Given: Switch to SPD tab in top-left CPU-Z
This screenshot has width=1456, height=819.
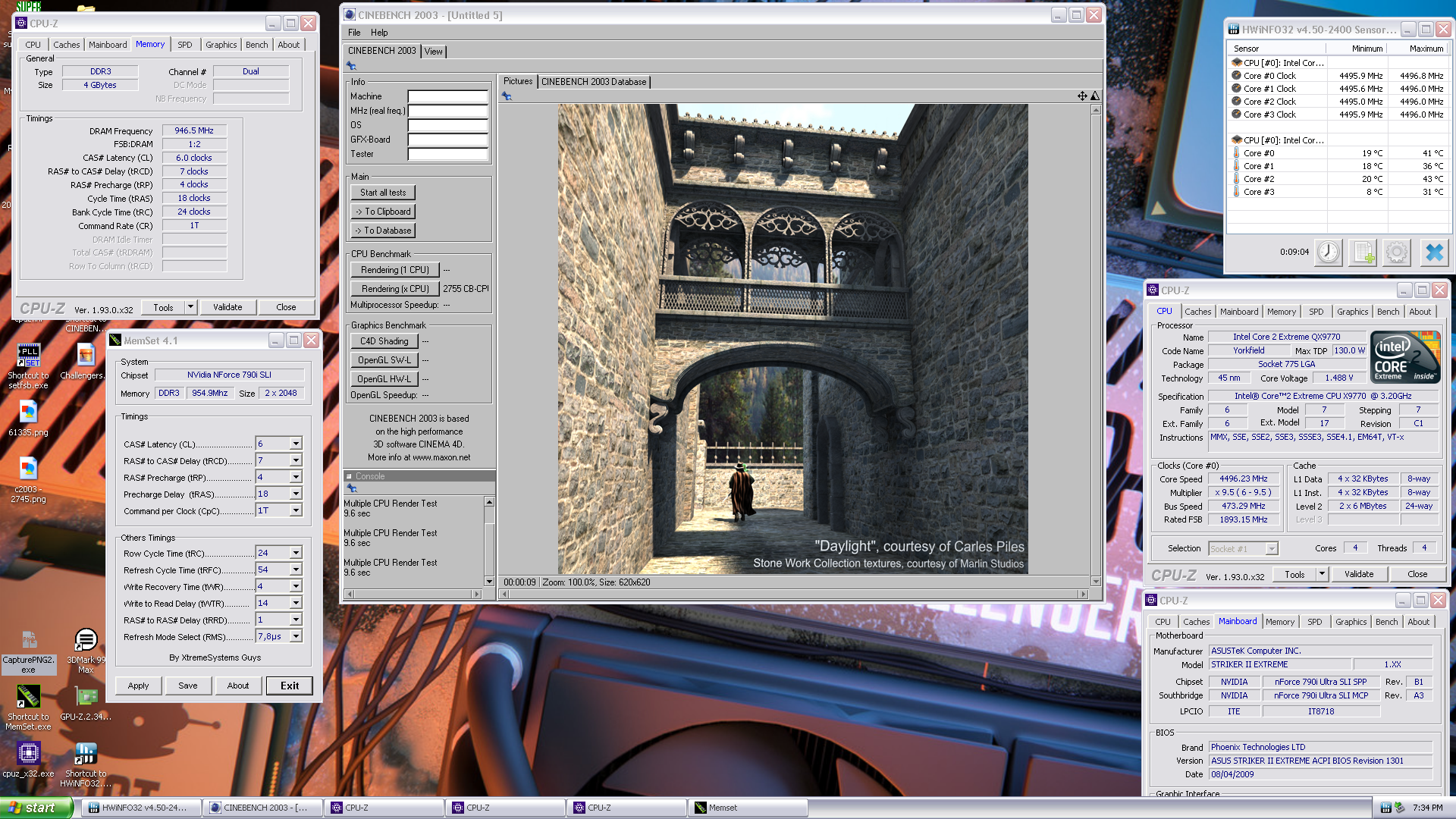Looking at the screenshot, I should [x=185, y=45].
